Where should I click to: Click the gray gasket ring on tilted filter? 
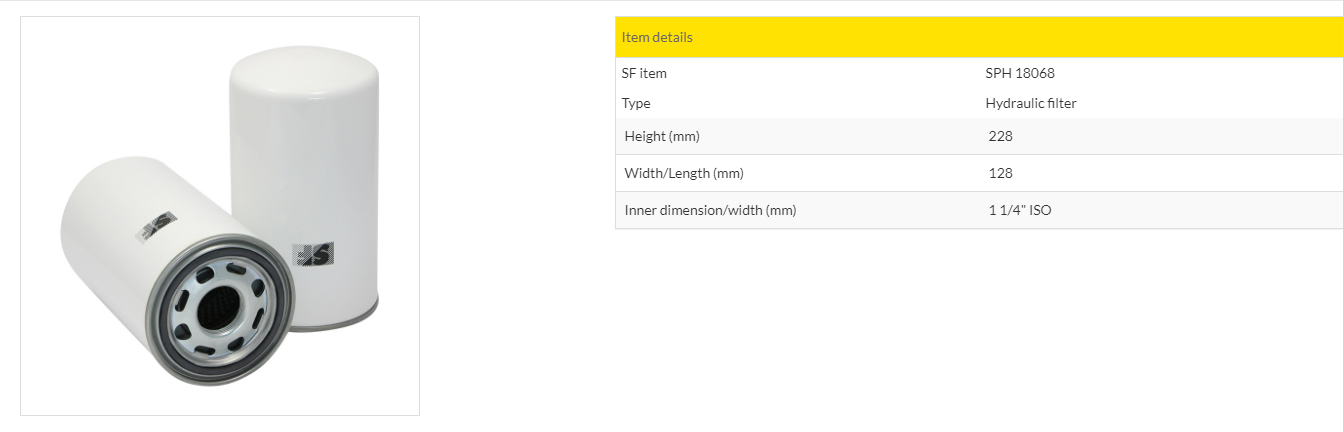coord(219,309)
